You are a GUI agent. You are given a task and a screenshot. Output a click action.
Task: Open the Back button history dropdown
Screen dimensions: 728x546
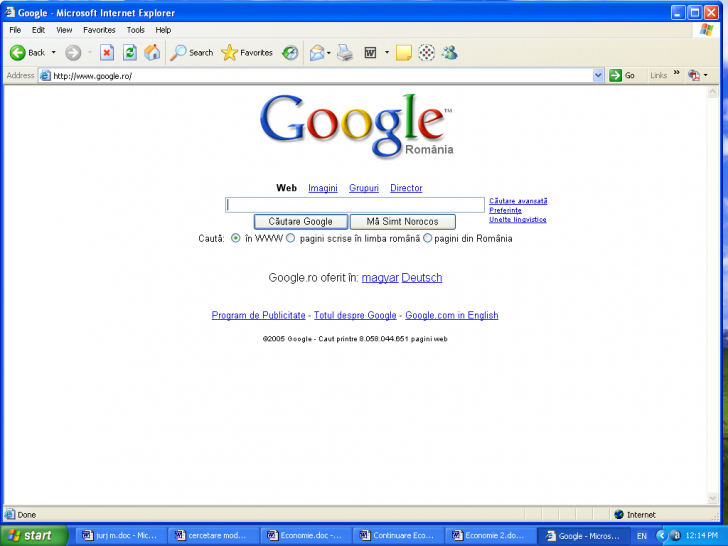pos(53,52)
